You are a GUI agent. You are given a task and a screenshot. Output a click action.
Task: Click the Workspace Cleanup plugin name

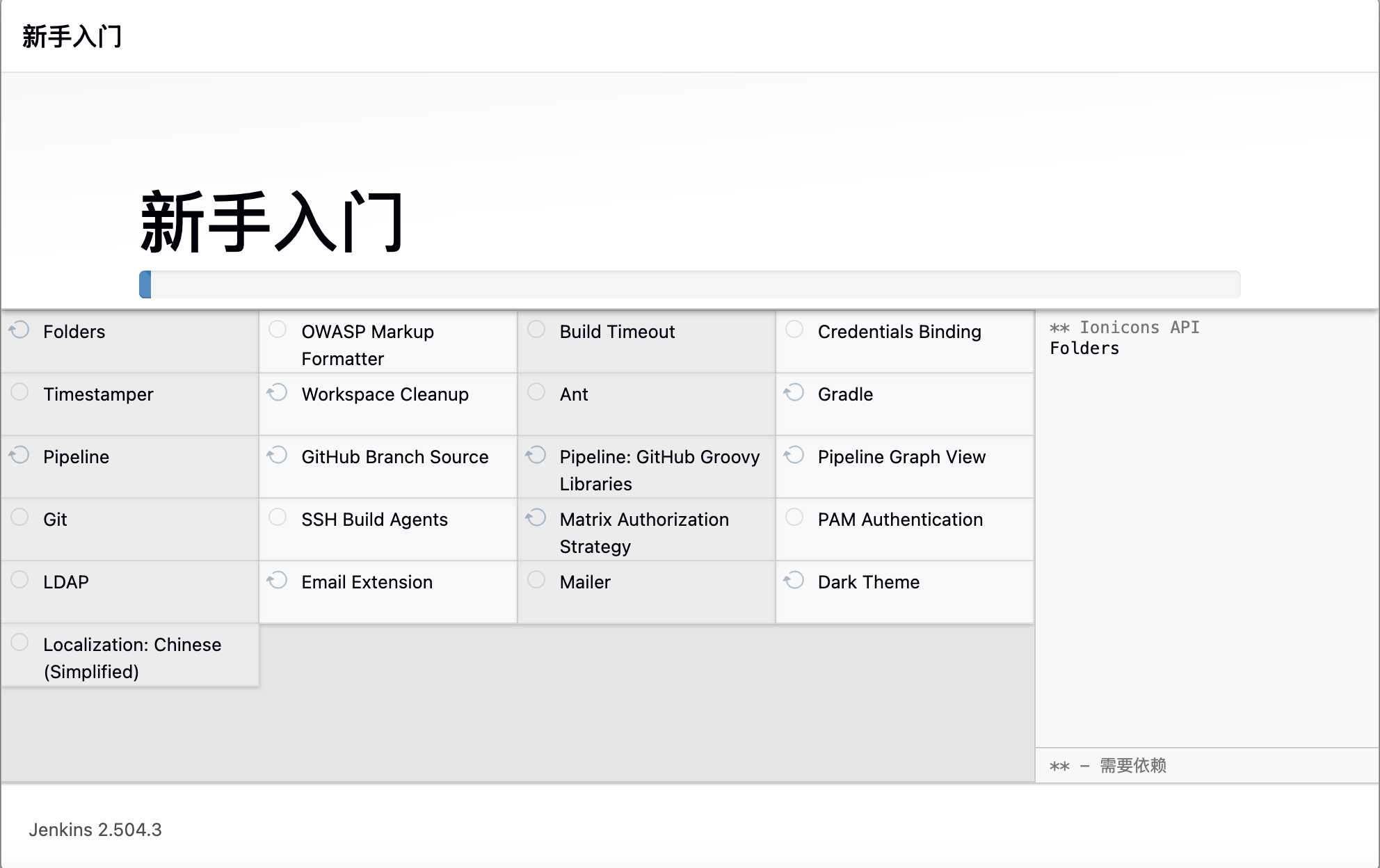pos(385,394)
